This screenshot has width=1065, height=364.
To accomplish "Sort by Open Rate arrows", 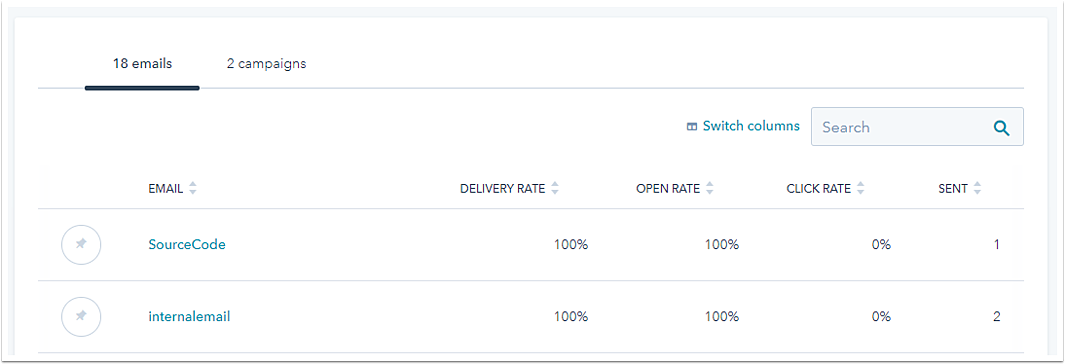I will [x=710, y=189].
